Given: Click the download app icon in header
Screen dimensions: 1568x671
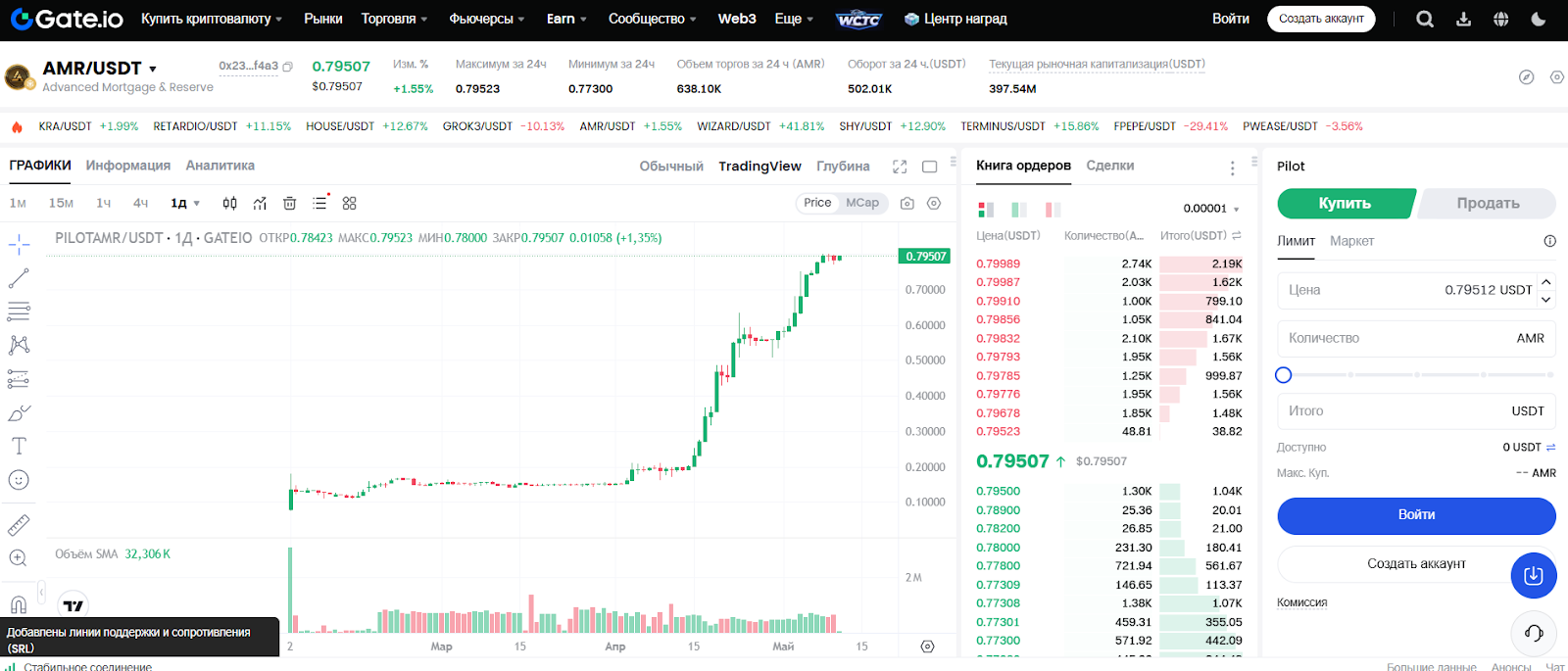Looking at the screenshot, I should [1463, 19].
